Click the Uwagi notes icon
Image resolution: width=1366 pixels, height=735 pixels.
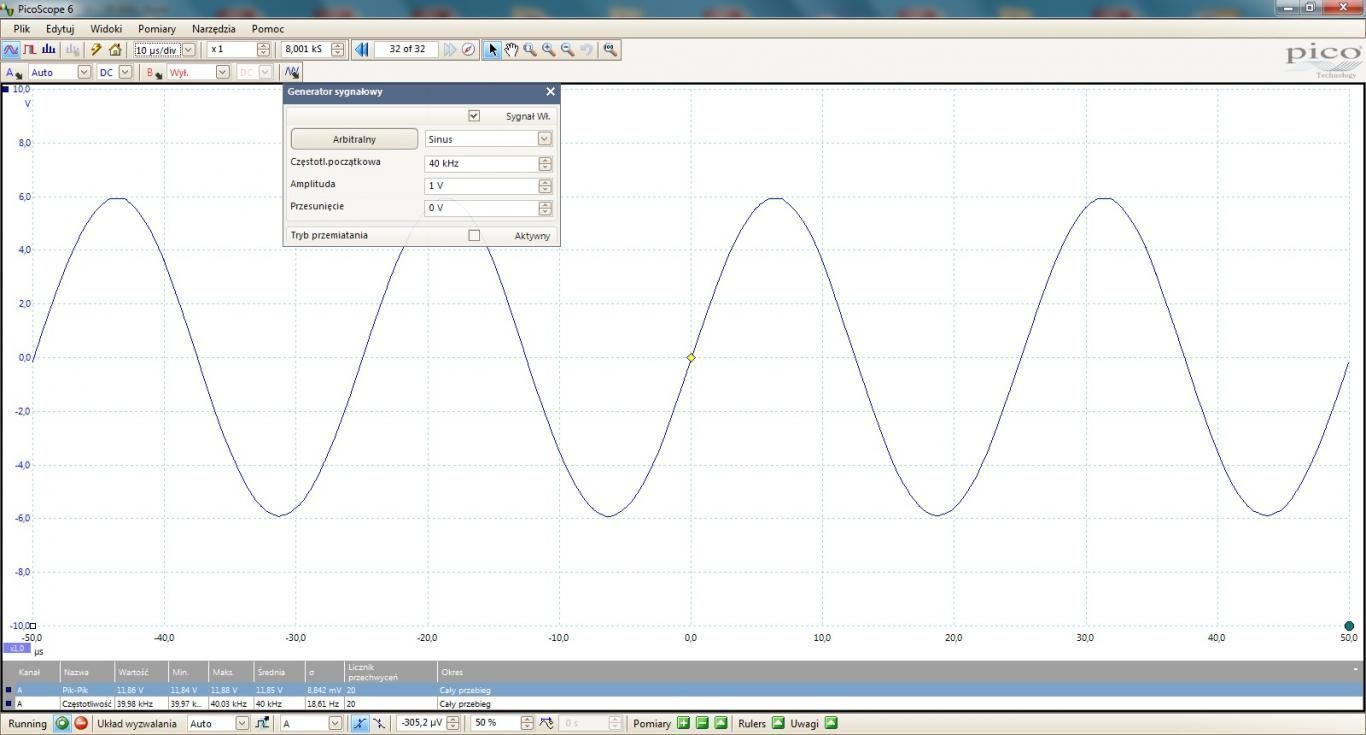[x=830, y=723]
